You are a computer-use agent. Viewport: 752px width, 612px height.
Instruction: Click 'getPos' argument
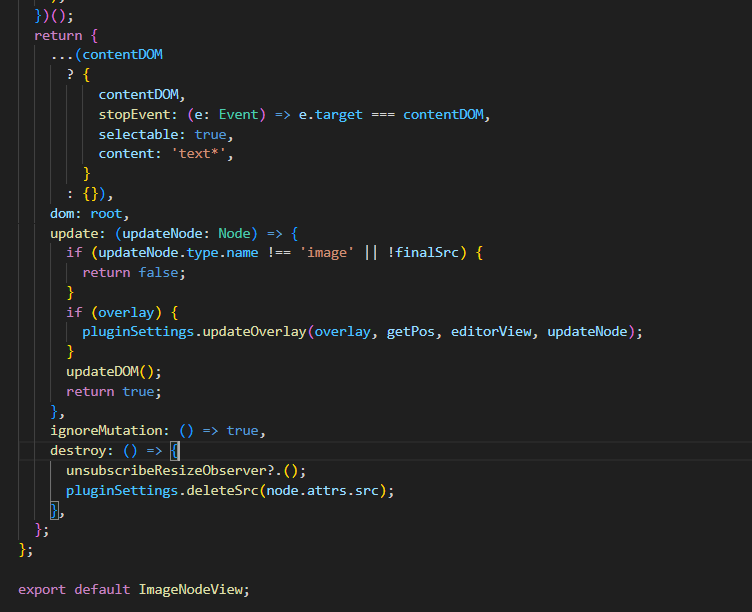(411, 332)
